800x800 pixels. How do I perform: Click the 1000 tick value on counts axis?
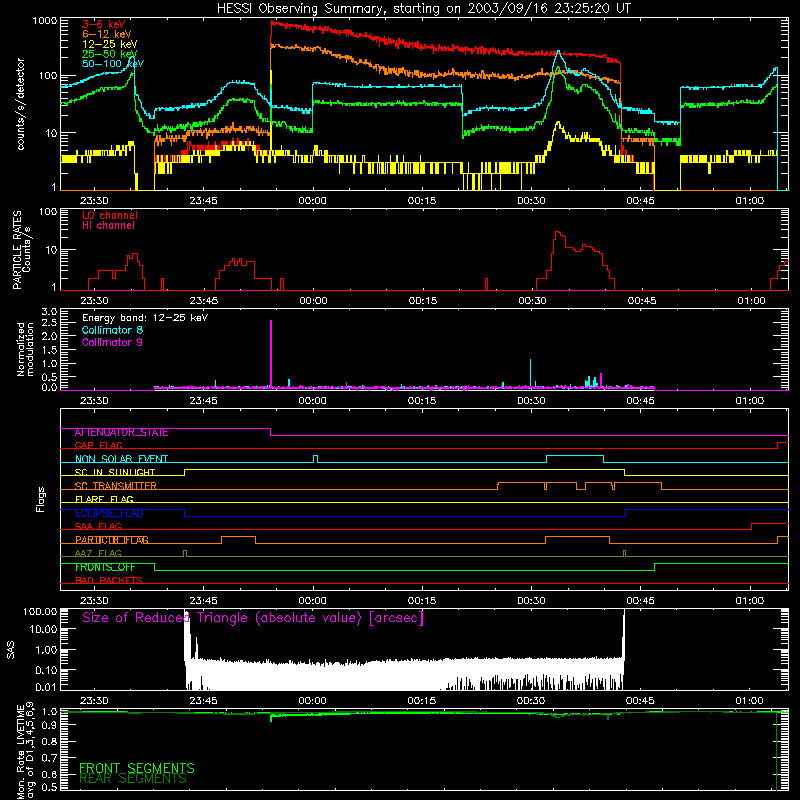45,21
